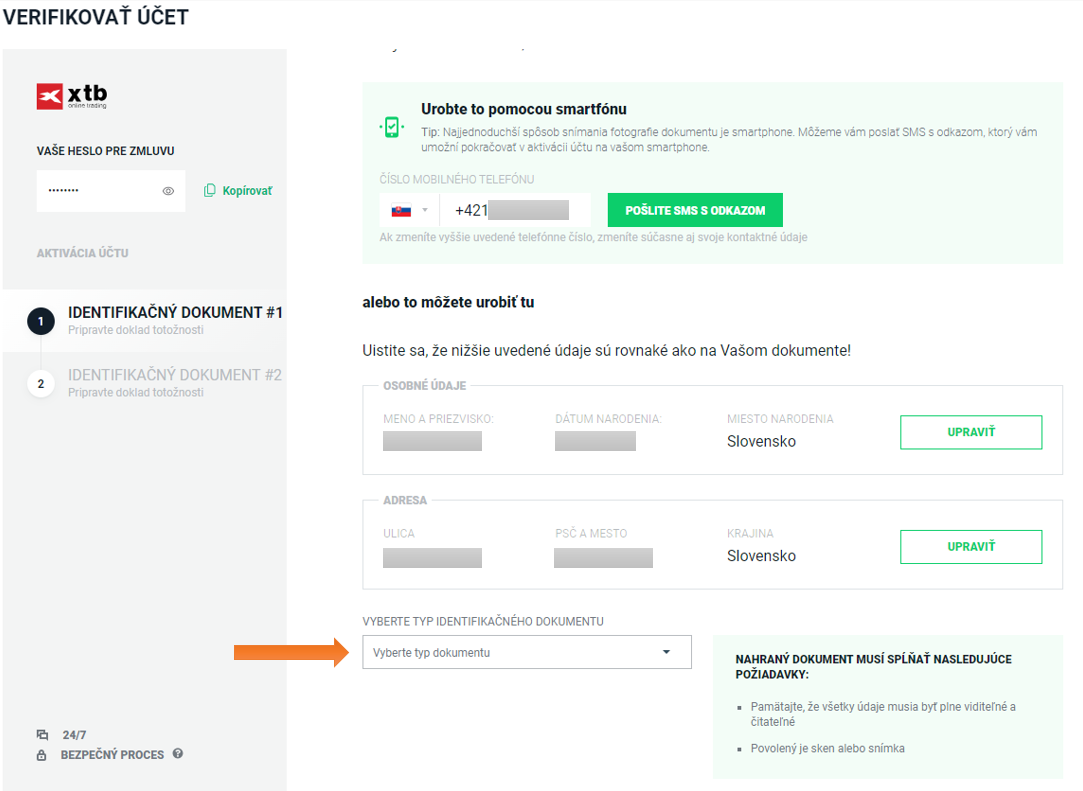Click the copy icon beside Kopírovať
The height and width of the screenshot is (791, 1083).
pyautogui.click(x=210, y=190)
